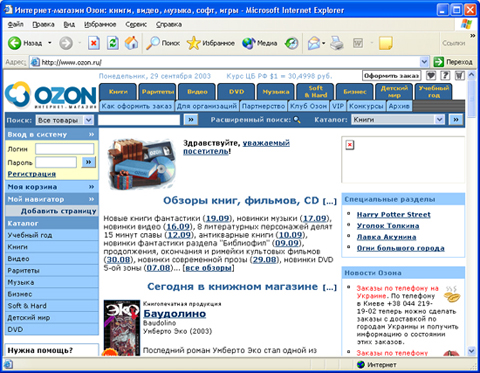Image resolution: width=480 pixels, height=373 pixels.
Task: Open Media (Медиа) globe icon
Action: point(248,43)
